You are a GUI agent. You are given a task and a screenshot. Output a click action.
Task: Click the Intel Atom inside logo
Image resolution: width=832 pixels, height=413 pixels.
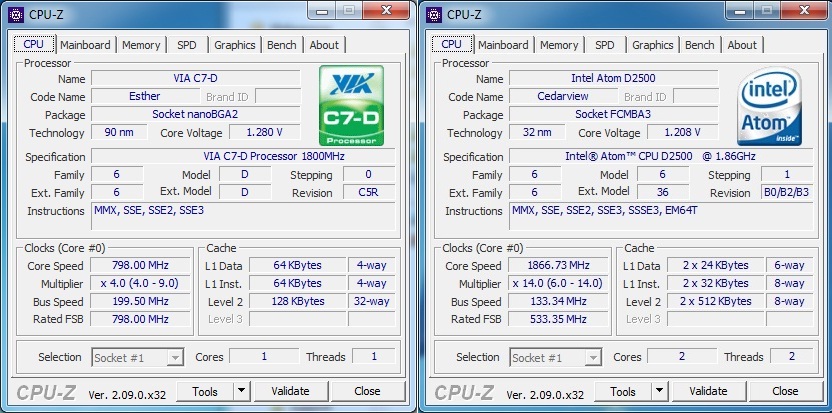(769, 106)
